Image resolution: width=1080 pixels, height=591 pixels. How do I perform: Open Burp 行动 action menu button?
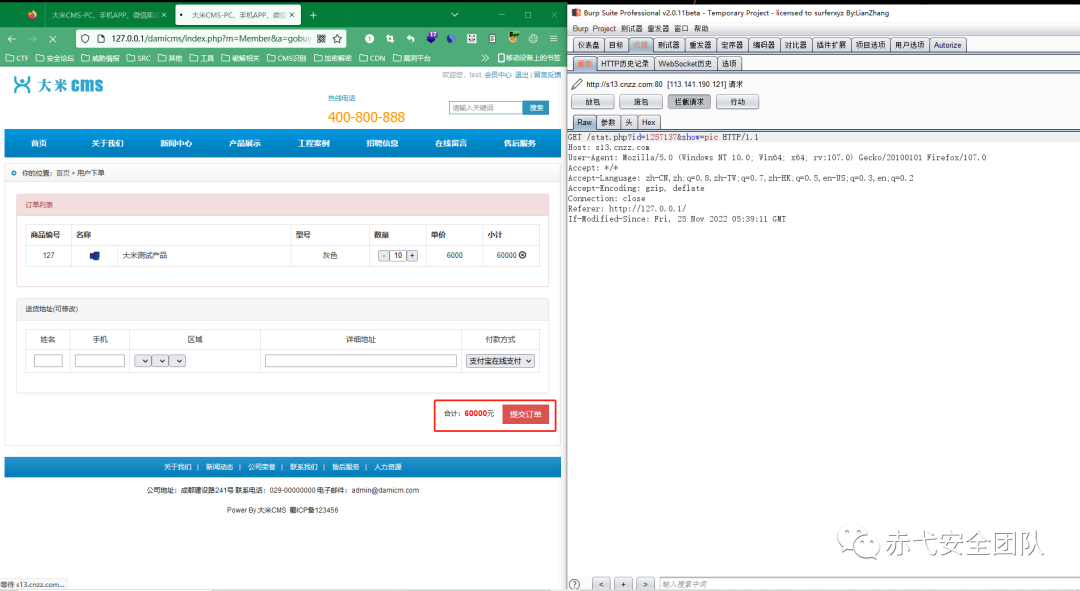tap(738, 102)
